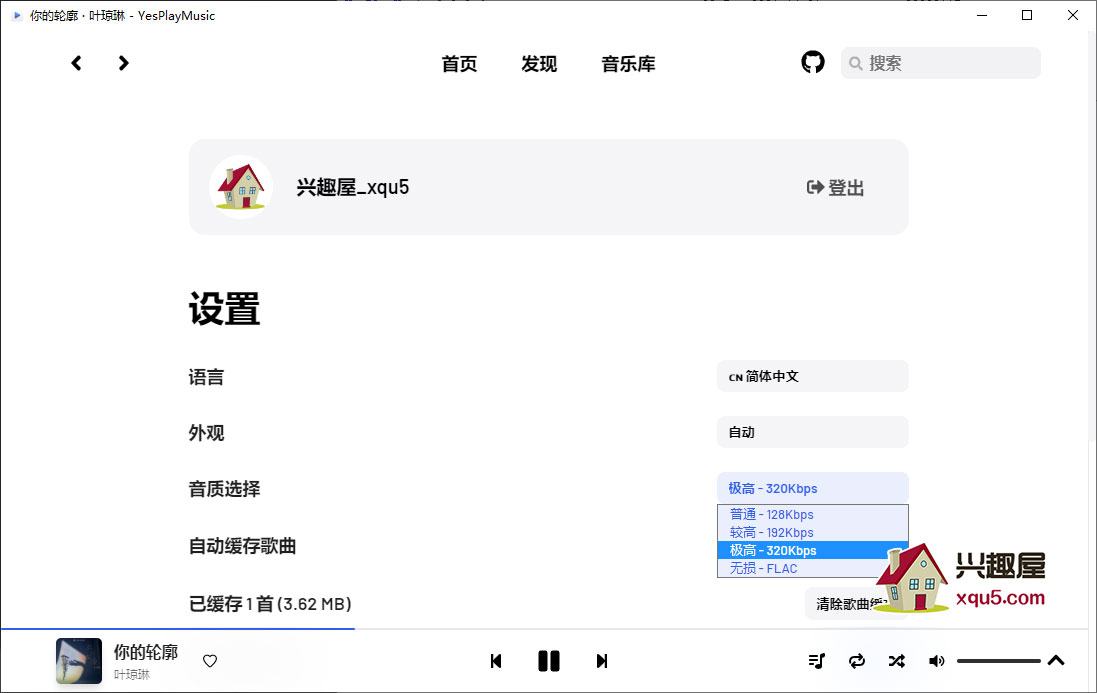Viewport: 1097px width, 693px height.
Task: Open the 语言 dropdown showing 简体中文
Action: coord(812,376)
